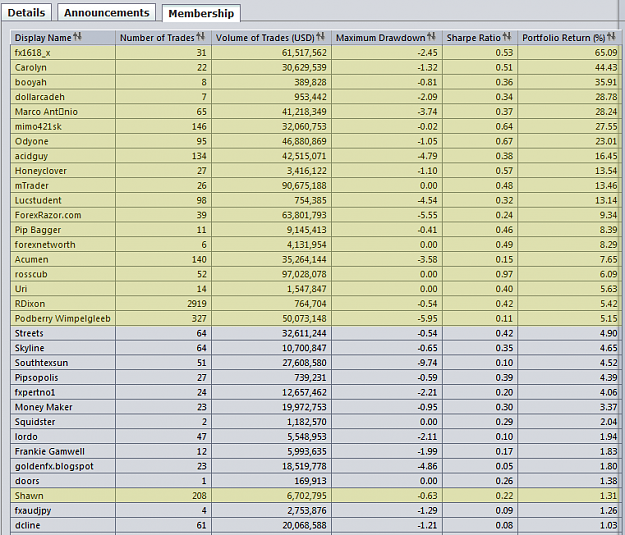This screenshot has width=625, height=535.
Task: Sort by Number of Trades arrows icon
Action: (x=200, y=37)
